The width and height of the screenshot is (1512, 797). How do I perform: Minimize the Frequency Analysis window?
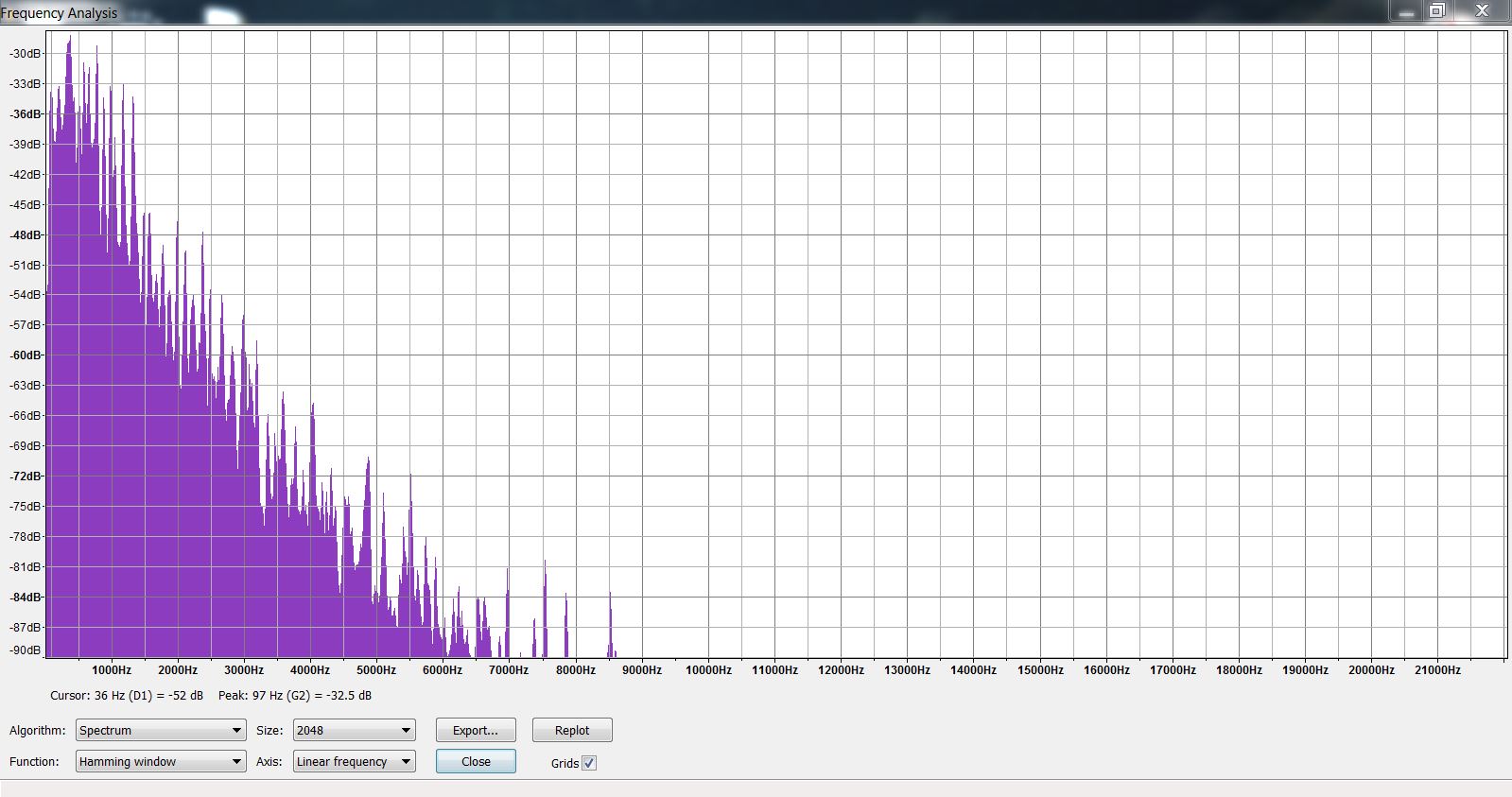(x=1407, y=11)
